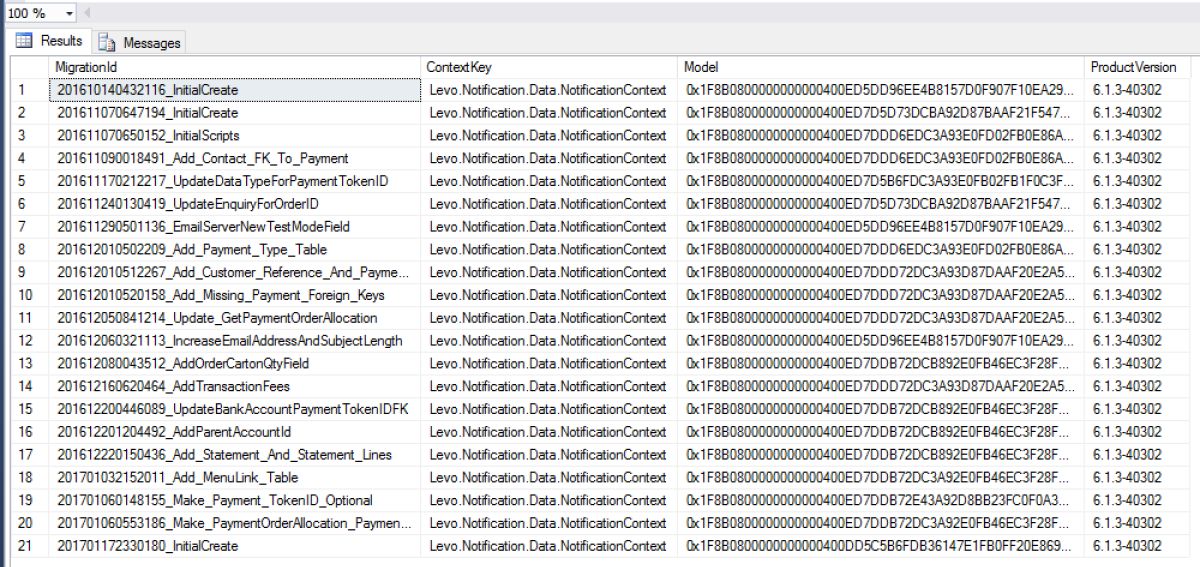Image resolution: width=1200 pixels, height=567 pixels.
Task: Select Model cell in row 19
Action: [x=881, y=500]
